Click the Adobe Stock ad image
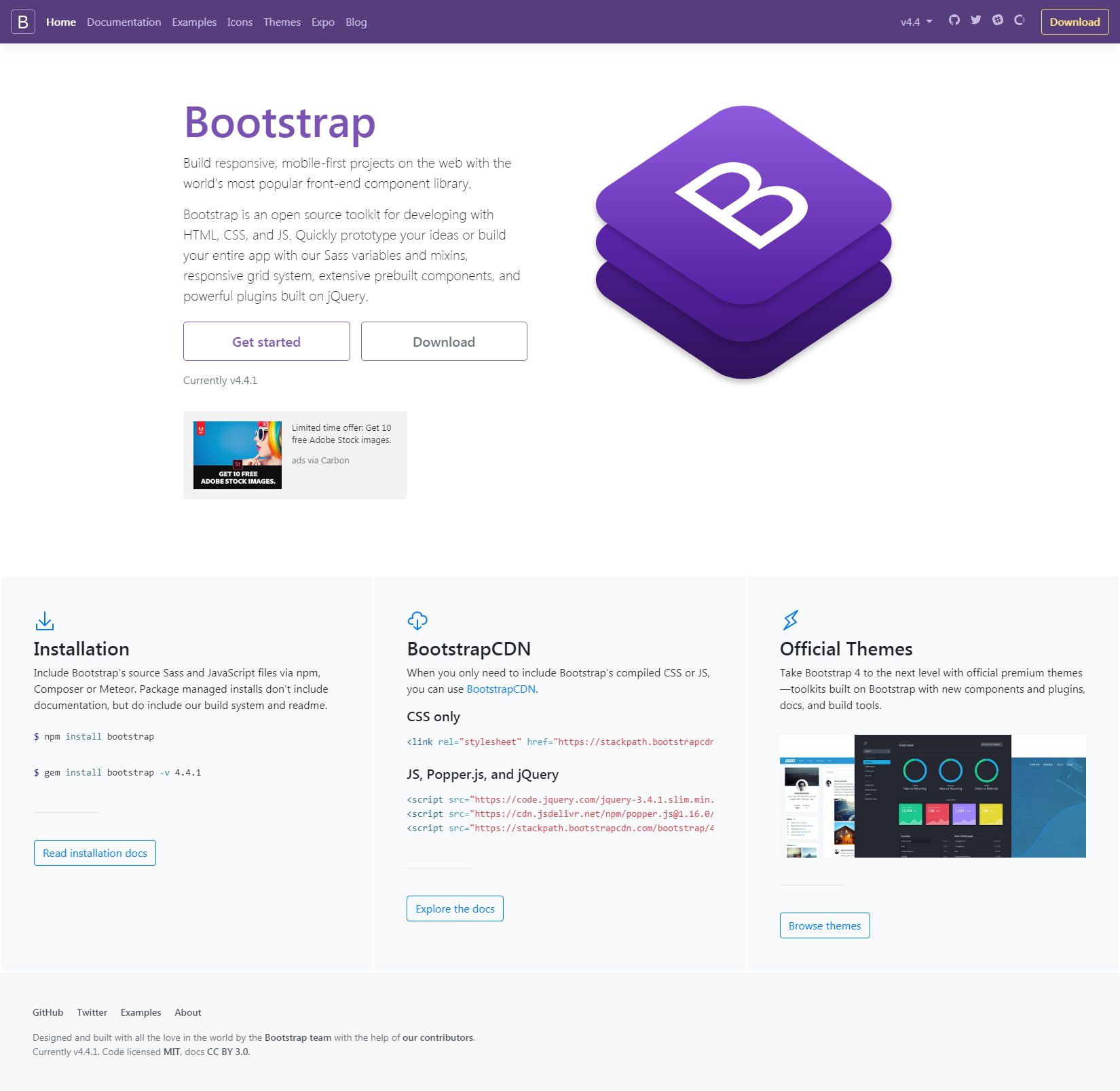This screenshot has height=1091, width=1120. [x=238, y=455]
